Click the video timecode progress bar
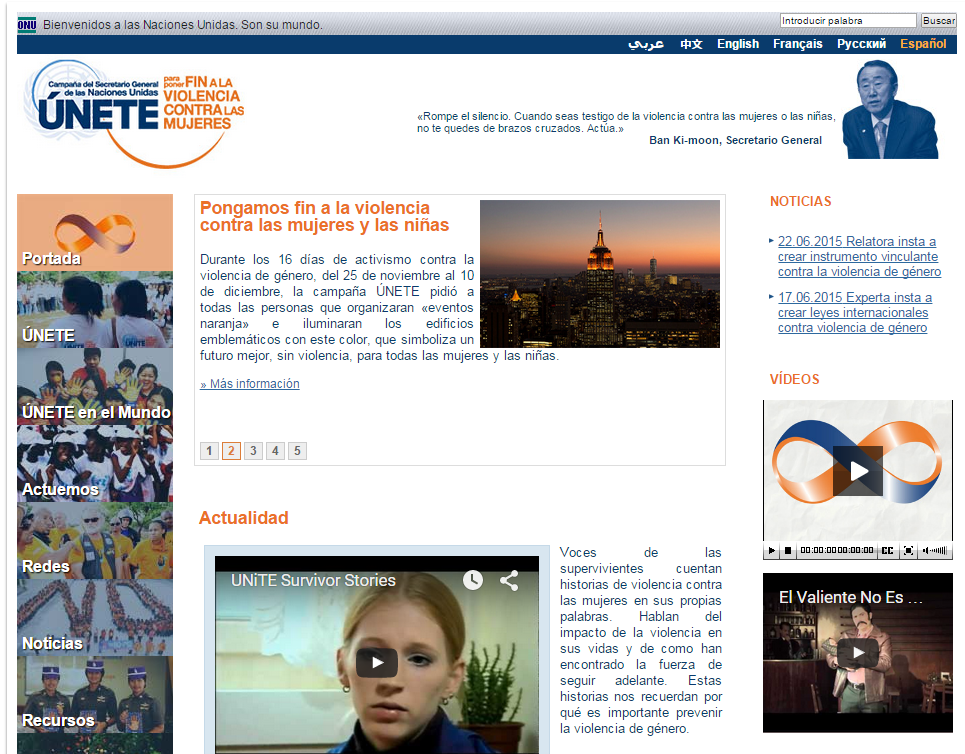Viewport: 965px width, 754px height. click(x=837, y=550)
